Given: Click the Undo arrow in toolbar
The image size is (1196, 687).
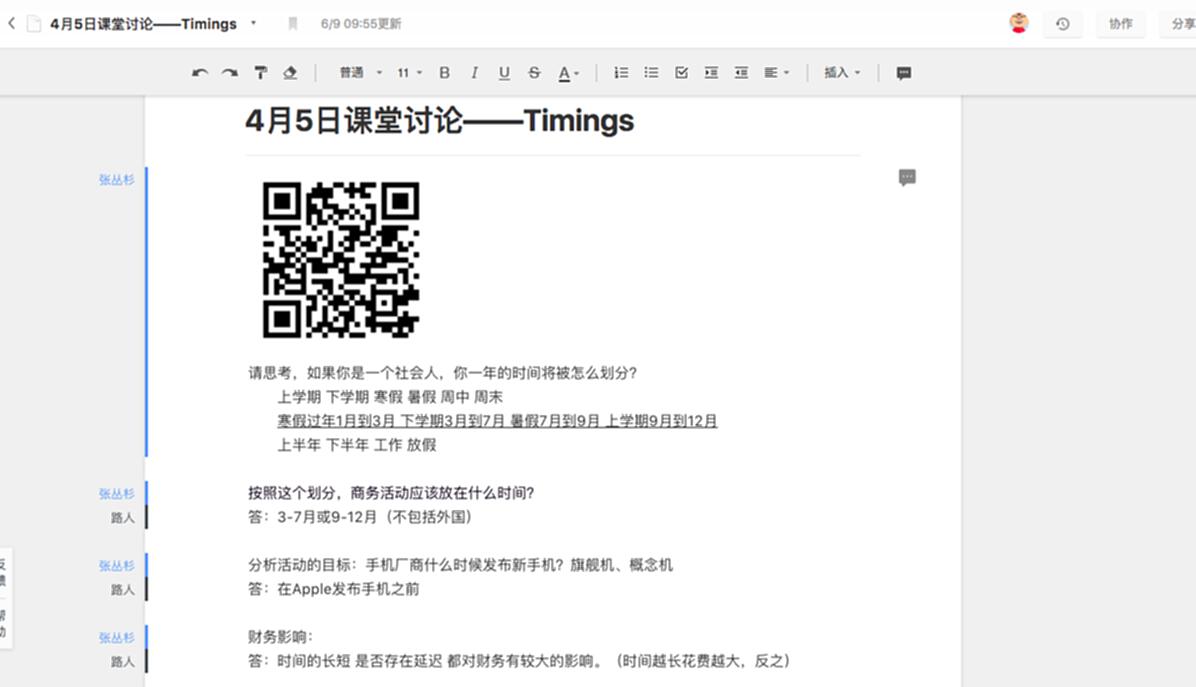Looking at the screenshot, I should coord(200,72).
